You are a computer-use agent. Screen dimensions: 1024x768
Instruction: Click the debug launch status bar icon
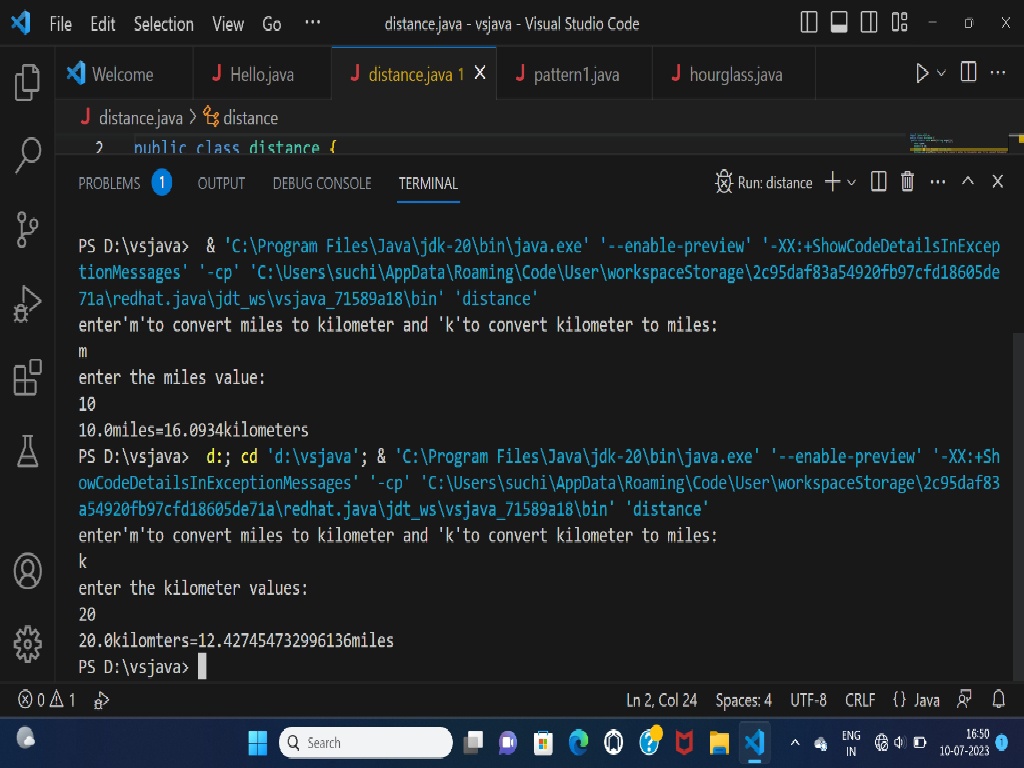tap(101, 701)
